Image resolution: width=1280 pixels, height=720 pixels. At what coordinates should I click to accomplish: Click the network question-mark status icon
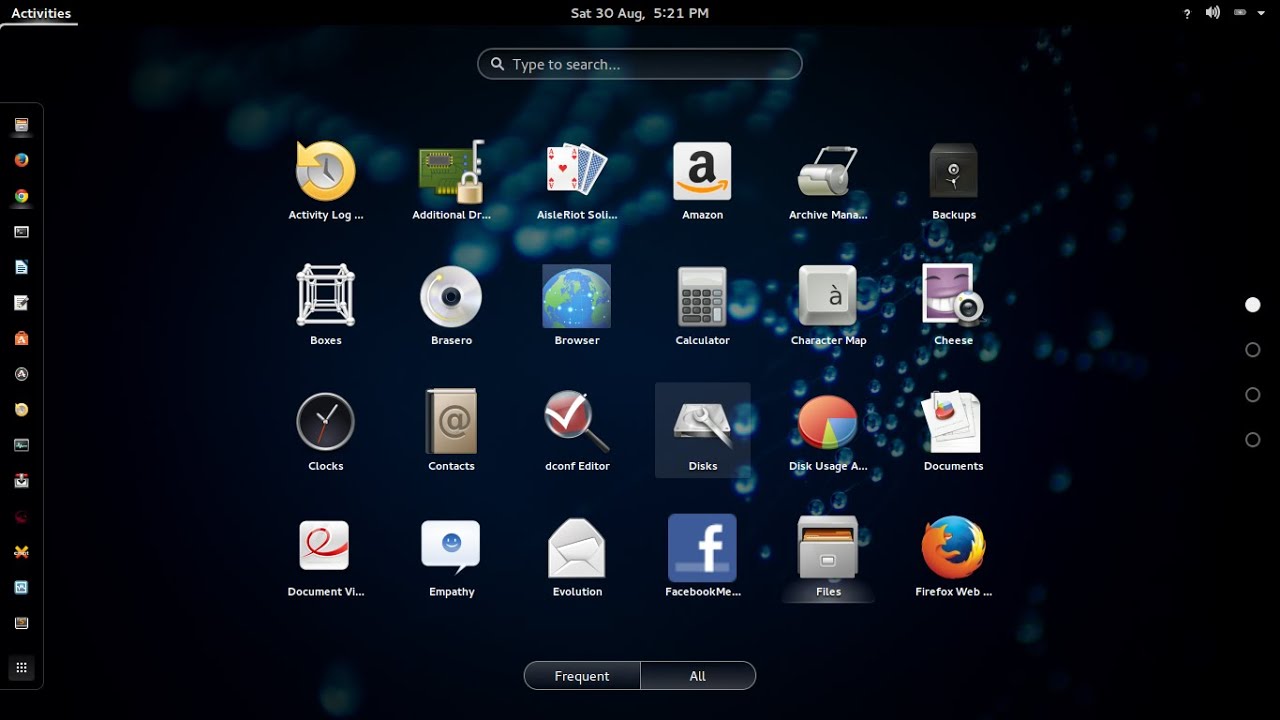coord(1187,14)
